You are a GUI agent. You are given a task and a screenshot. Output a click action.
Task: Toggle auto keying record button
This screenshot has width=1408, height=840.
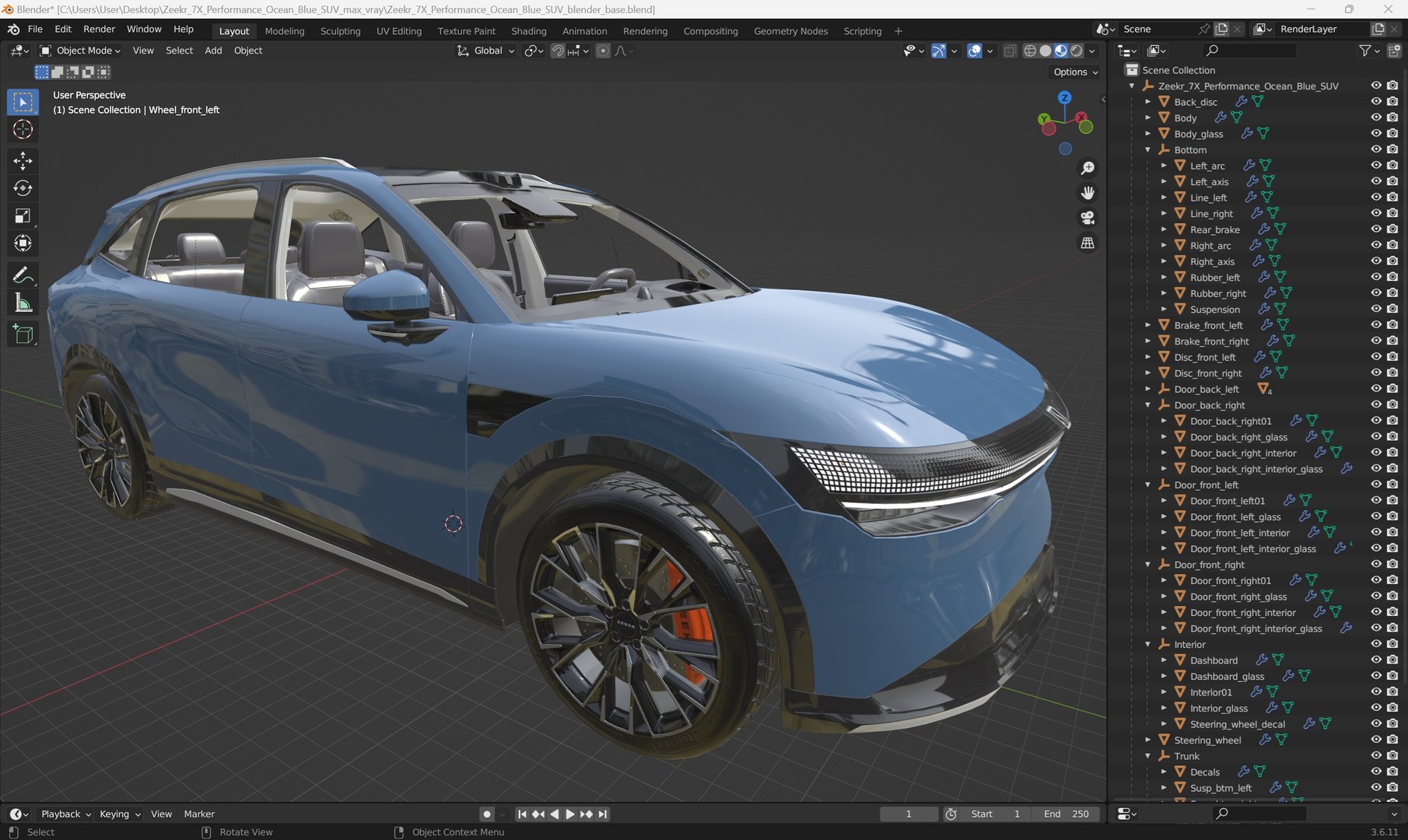(487, 814)
